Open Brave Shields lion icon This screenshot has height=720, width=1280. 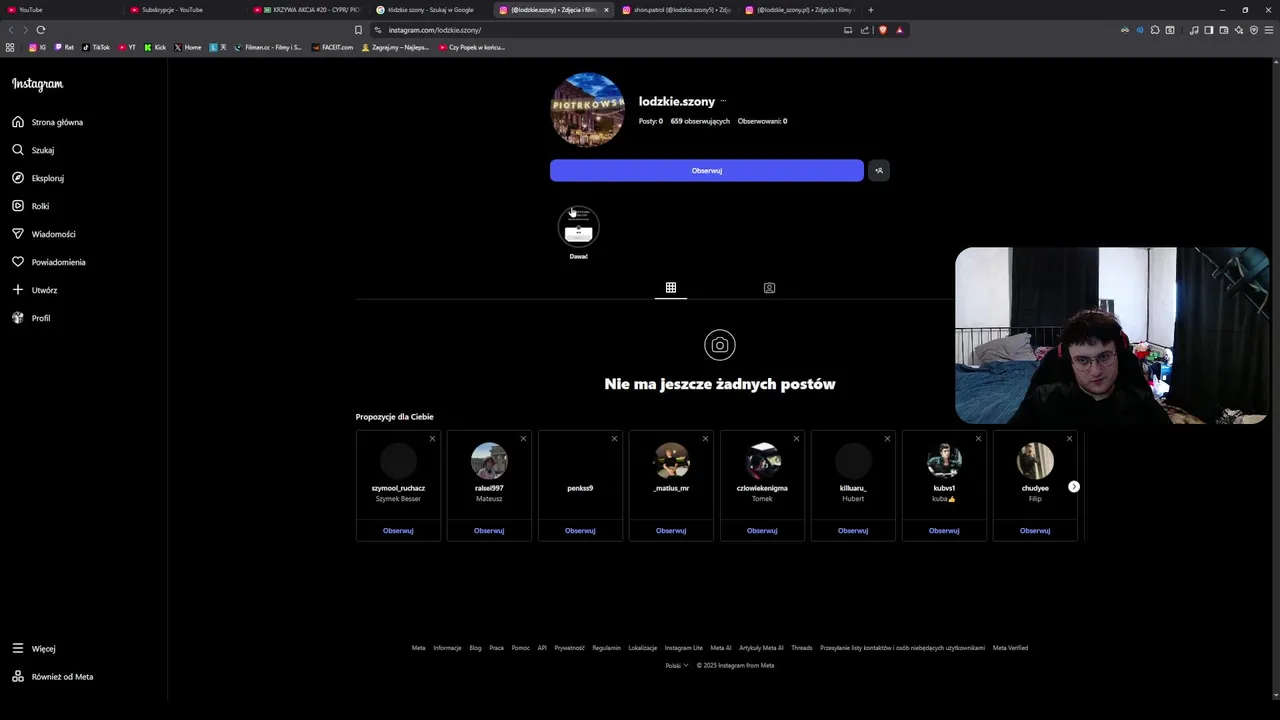(883, 30)
